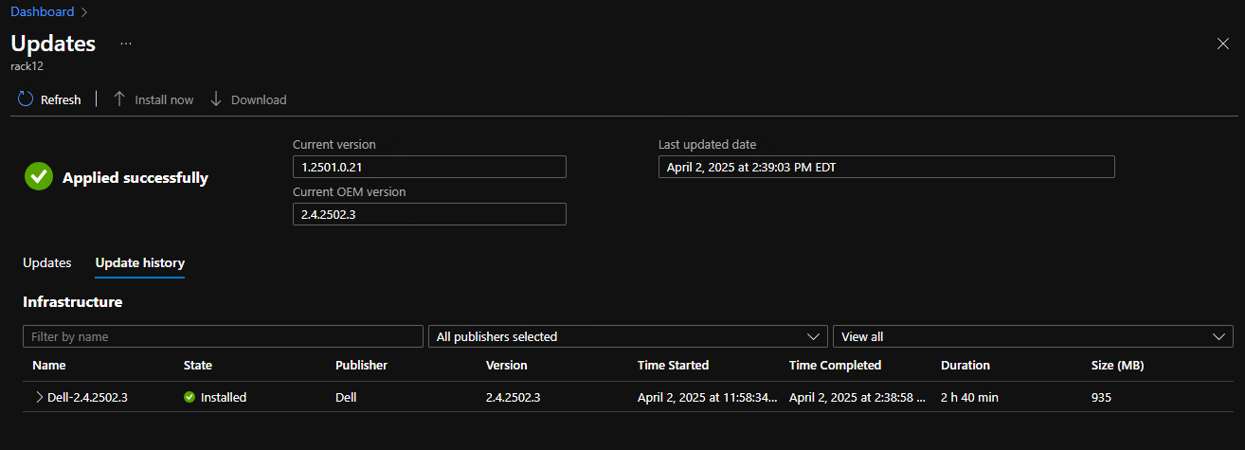1245x450 pixels.
Task: Click the Download arrow icon
Action: click(216, 99)
